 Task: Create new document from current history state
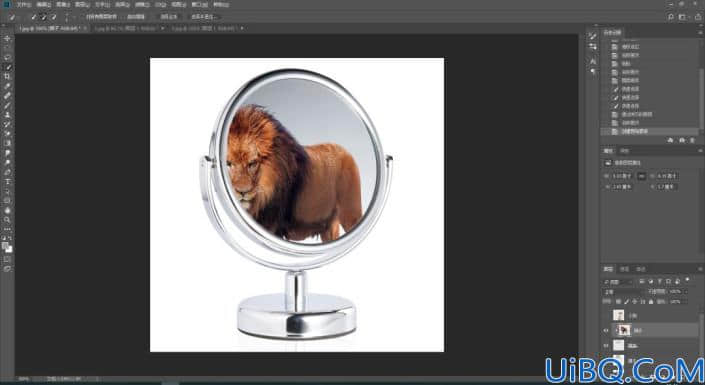[671, 140]
